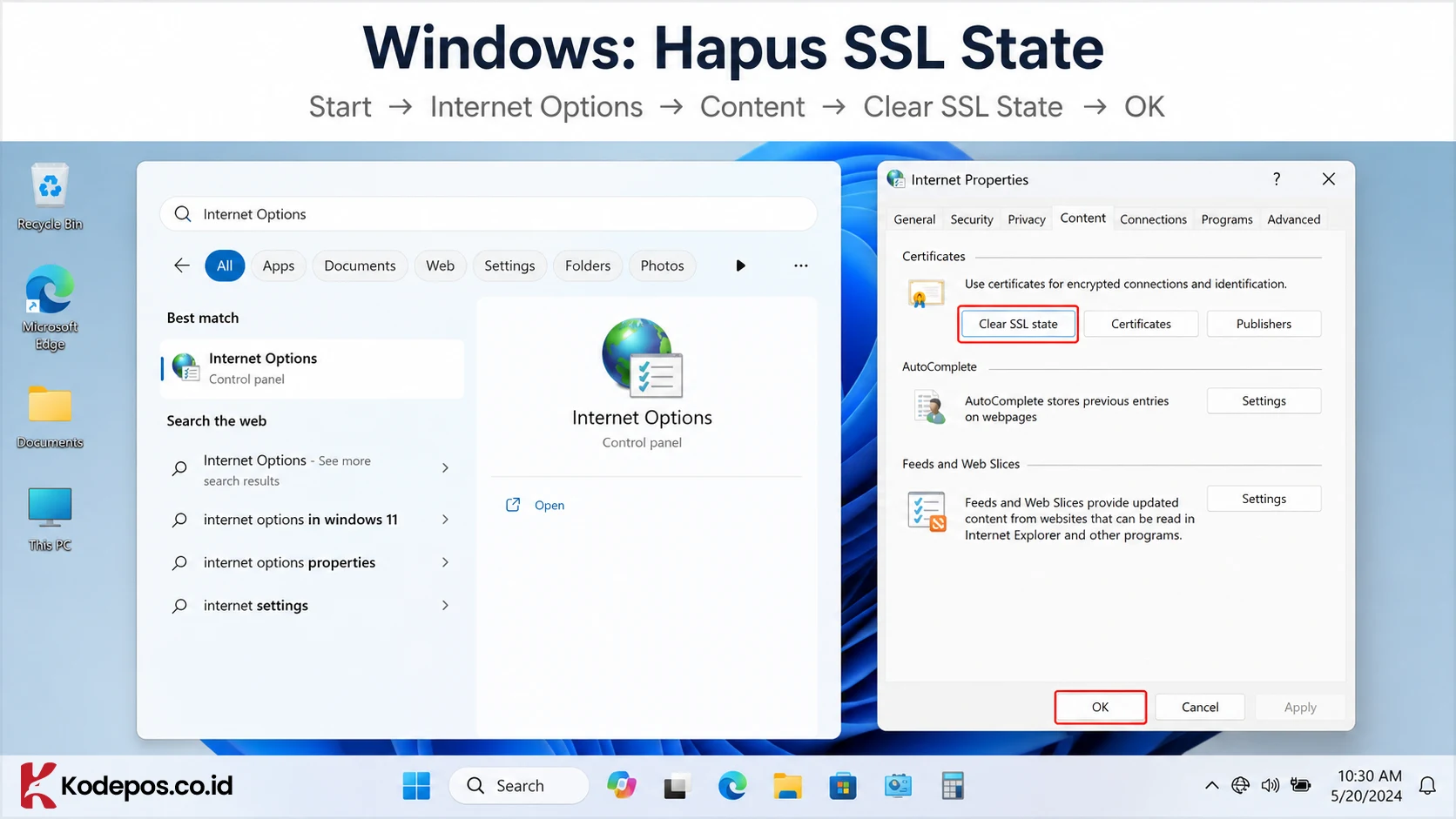Open the Recycle Bin desktop icon
The image size is (1456, 819).
(50, 197)
